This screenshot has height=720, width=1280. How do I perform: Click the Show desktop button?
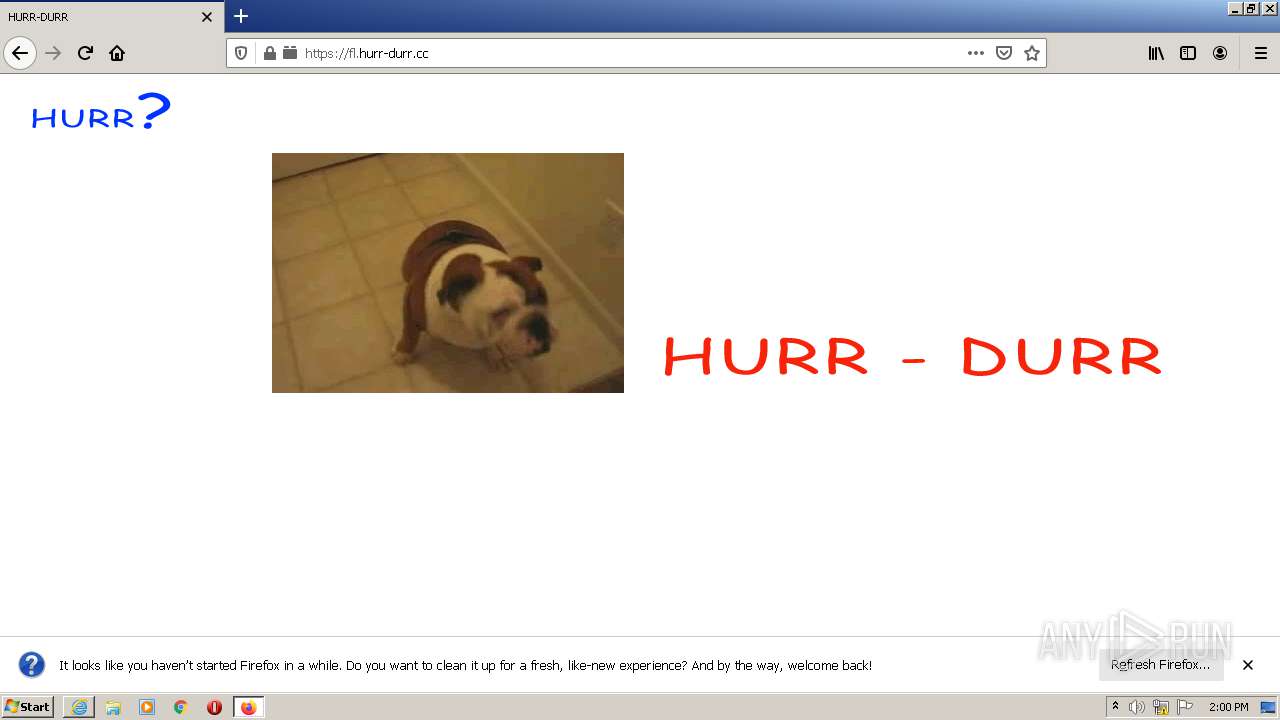[1268, 707]
